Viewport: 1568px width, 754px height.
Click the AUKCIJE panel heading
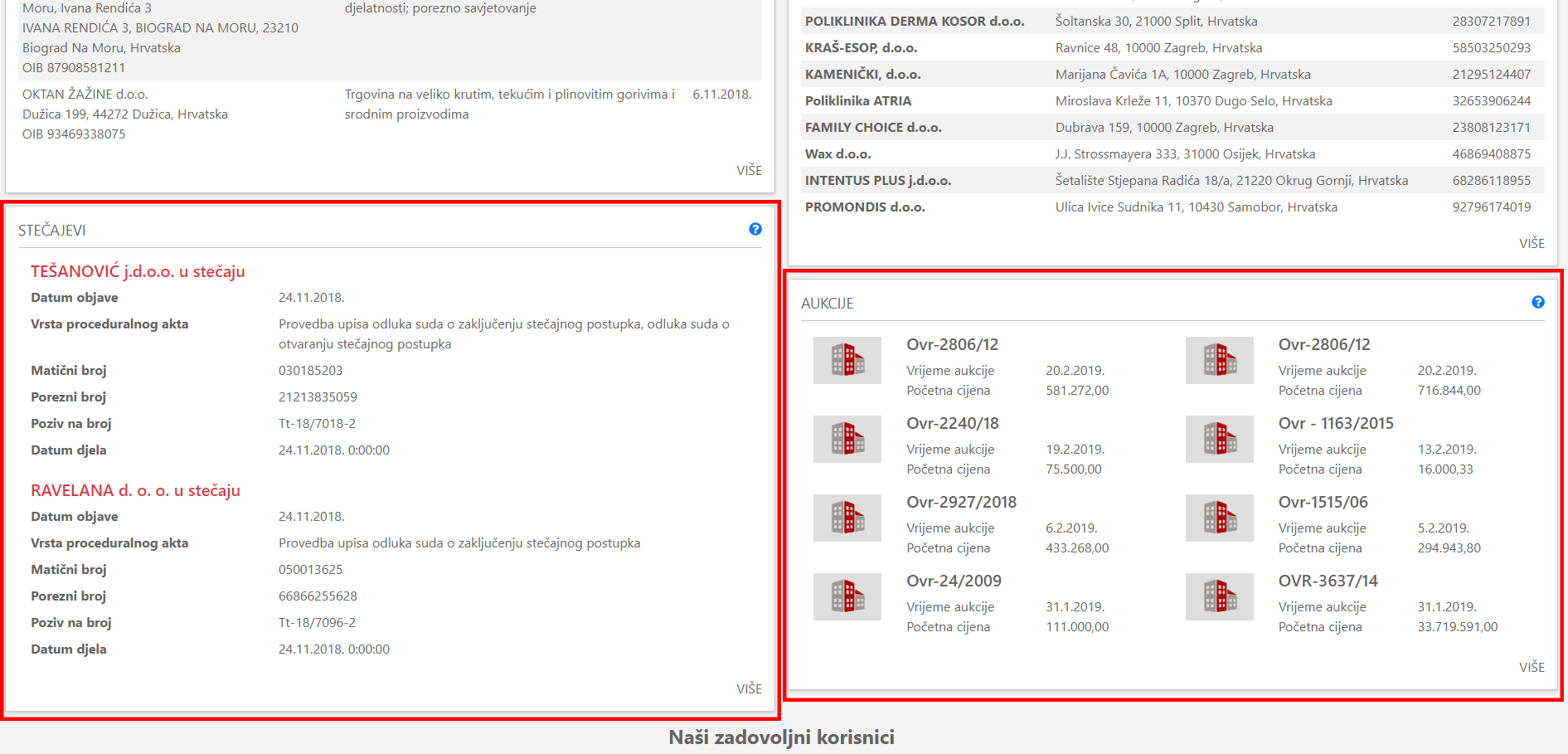[827, 303]
